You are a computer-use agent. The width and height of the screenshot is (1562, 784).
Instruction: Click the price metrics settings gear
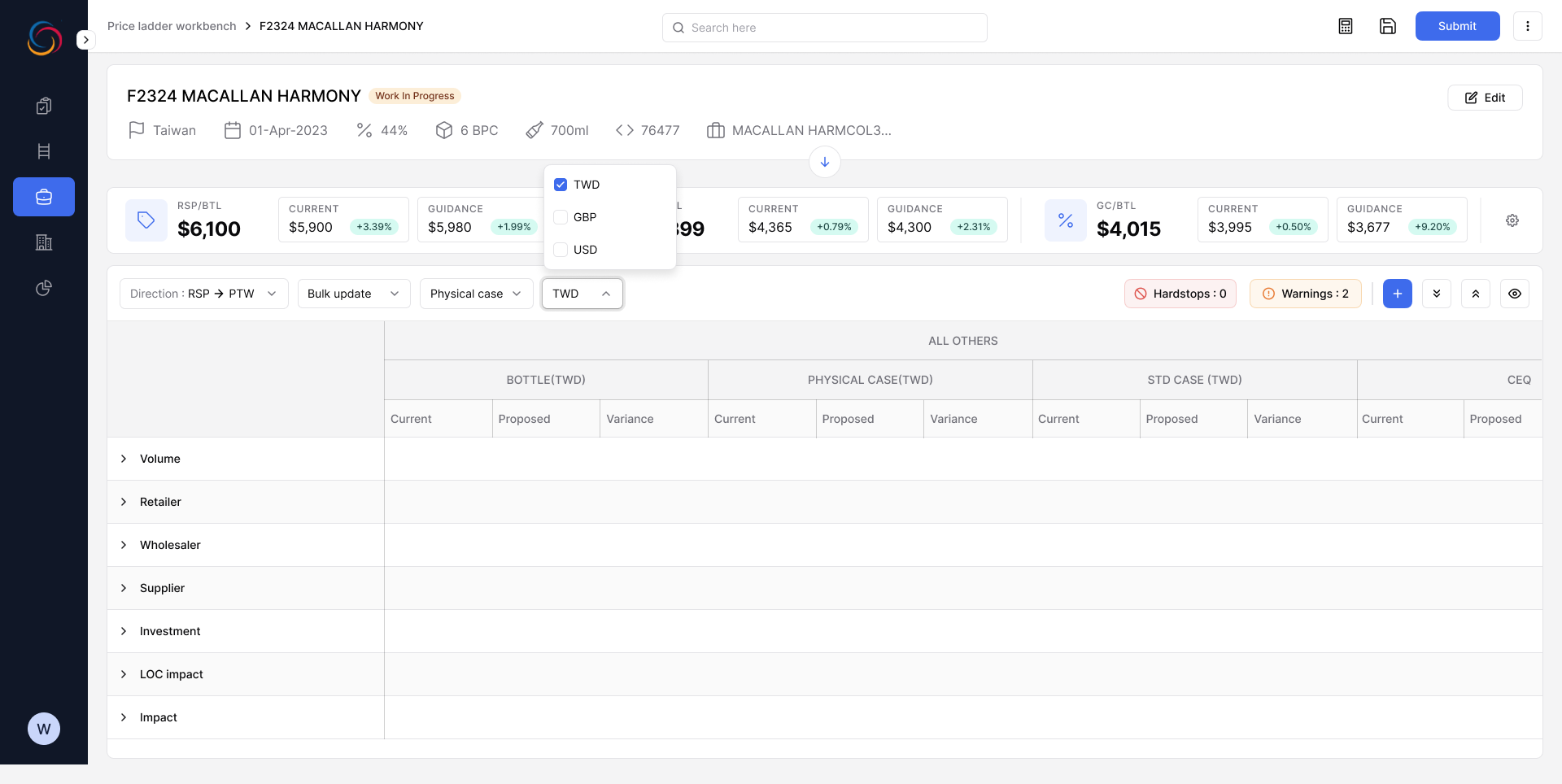[x=1512, y=220]
